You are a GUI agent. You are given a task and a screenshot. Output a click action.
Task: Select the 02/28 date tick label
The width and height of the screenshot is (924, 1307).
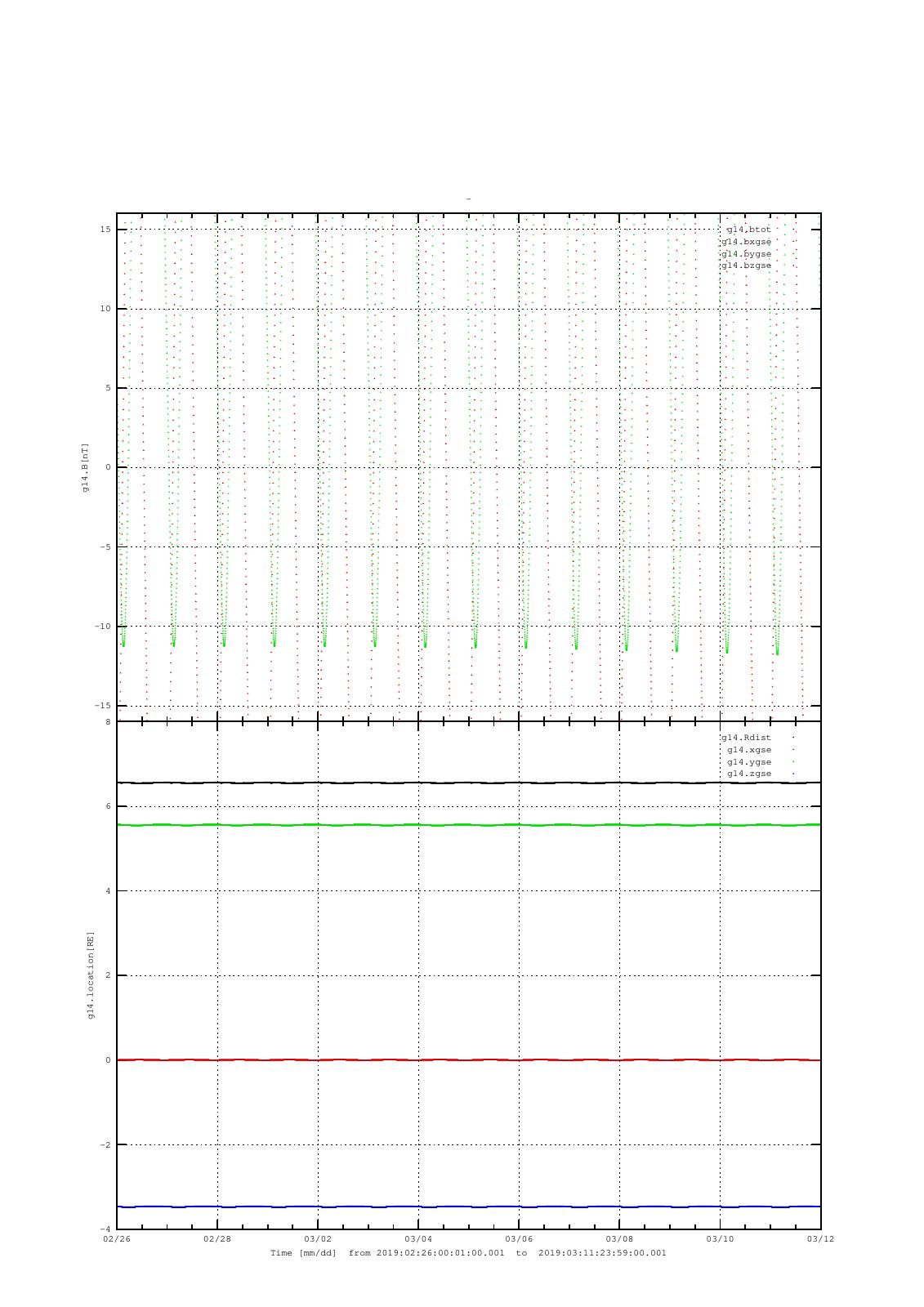217,1238
